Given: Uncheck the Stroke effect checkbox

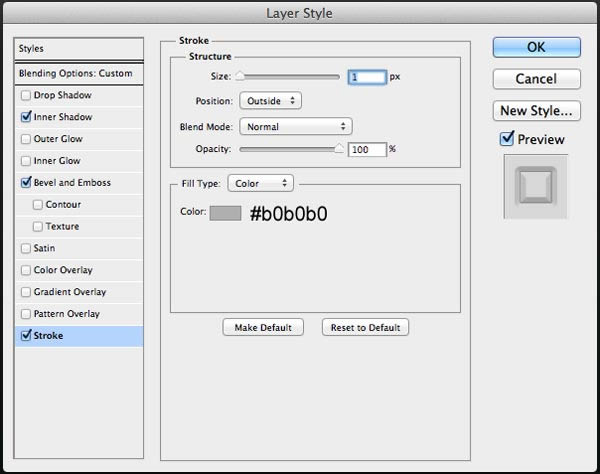Looking at the screenshot, I should coord(26,336).
